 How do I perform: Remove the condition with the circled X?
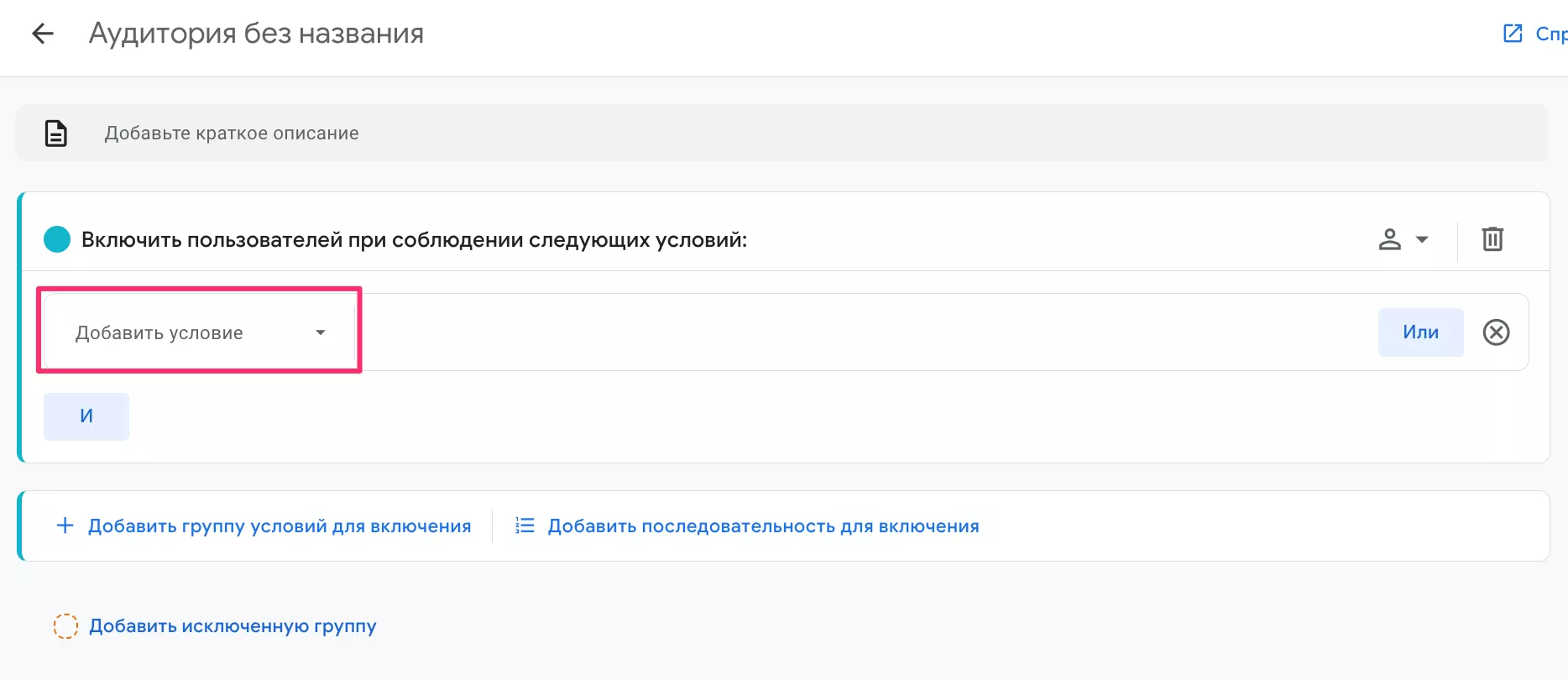(x=1495, y=332)
